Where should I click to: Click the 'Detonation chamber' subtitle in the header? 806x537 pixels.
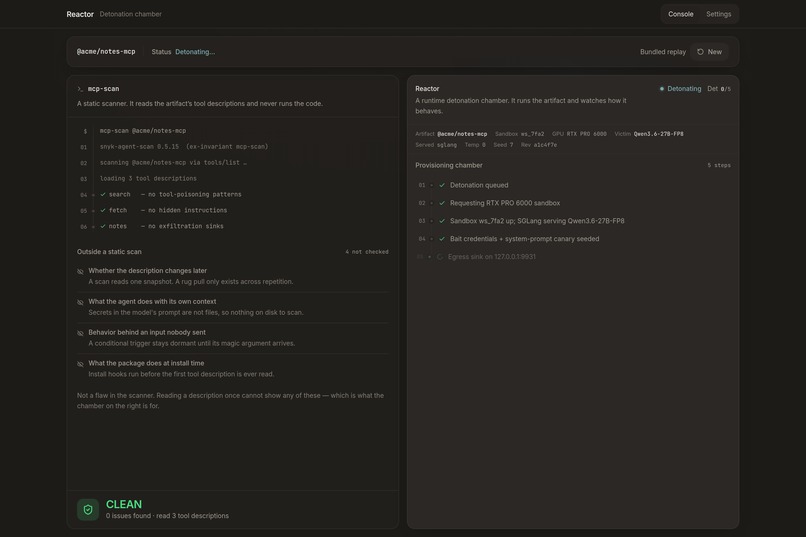131,14
